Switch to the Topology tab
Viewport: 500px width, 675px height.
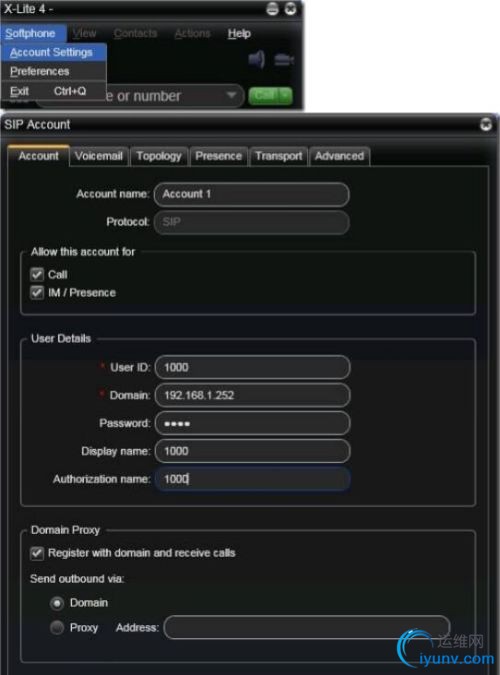[159, 156]
